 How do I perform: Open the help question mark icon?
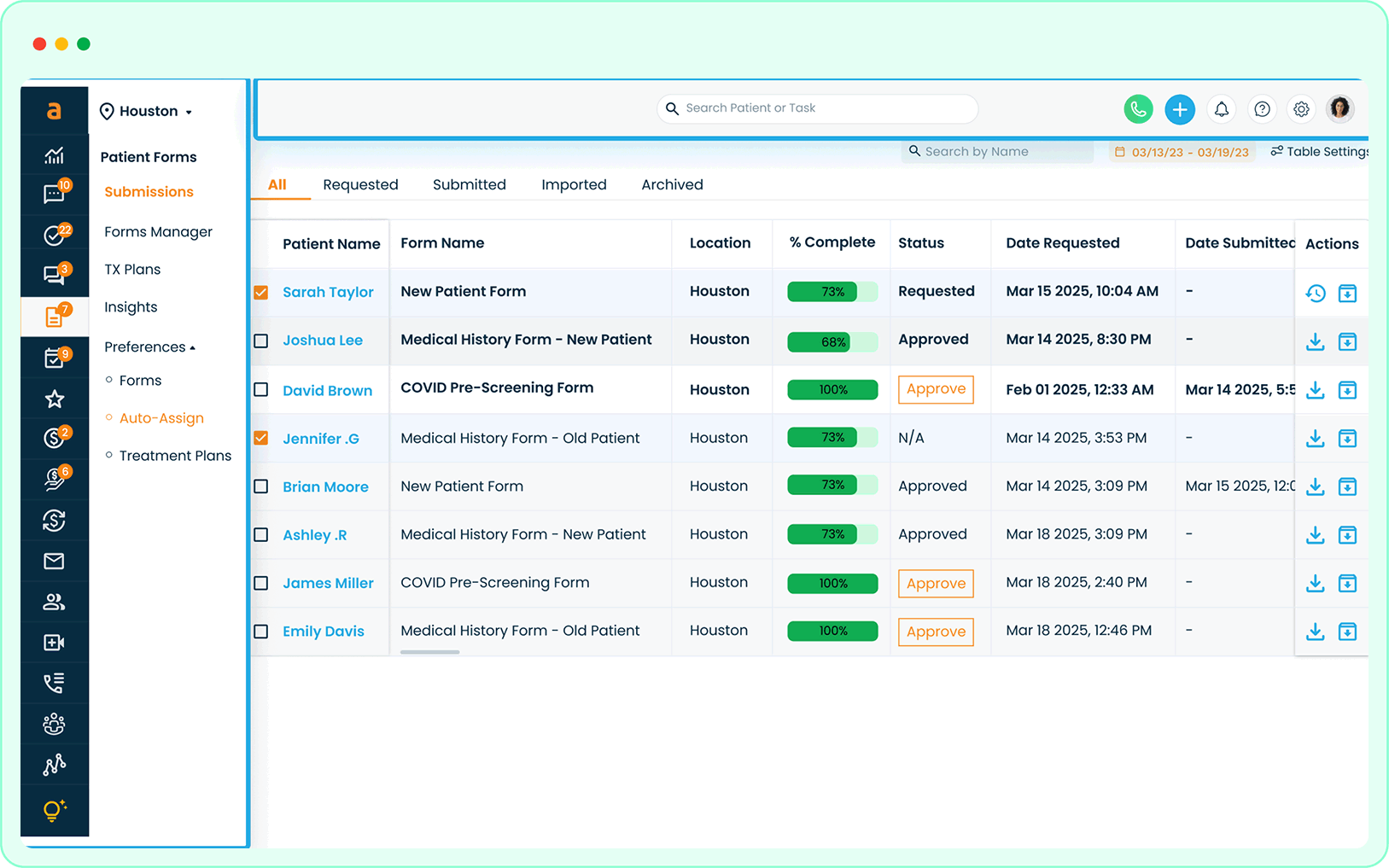(1261, 109)
